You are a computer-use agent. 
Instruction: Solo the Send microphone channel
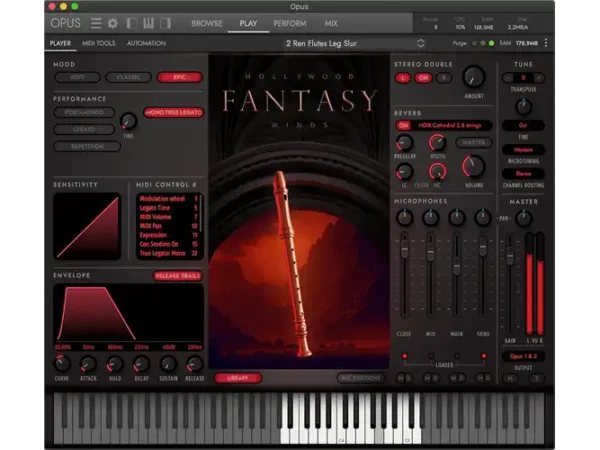point(488,378)
